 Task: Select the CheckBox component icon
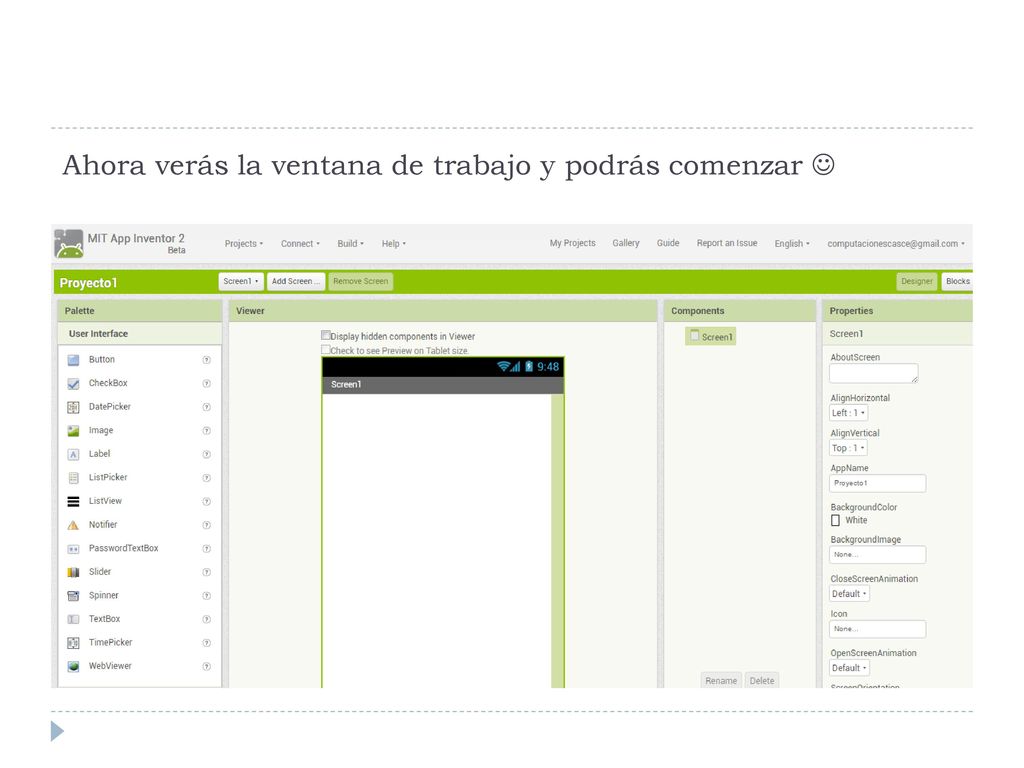coord(73,383)
